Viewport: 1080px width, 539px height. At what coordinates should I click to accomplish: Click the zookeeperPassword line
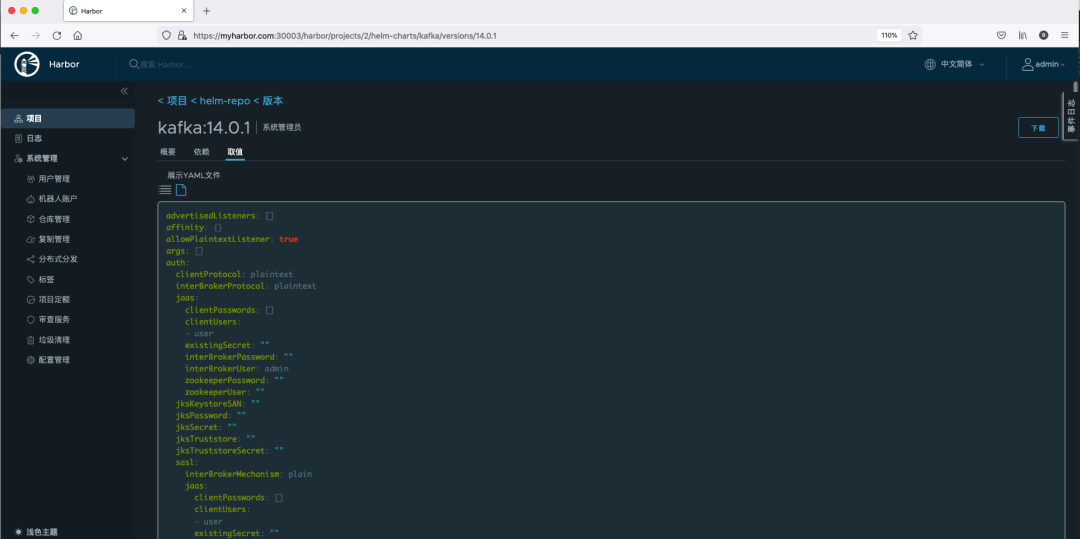234,380
